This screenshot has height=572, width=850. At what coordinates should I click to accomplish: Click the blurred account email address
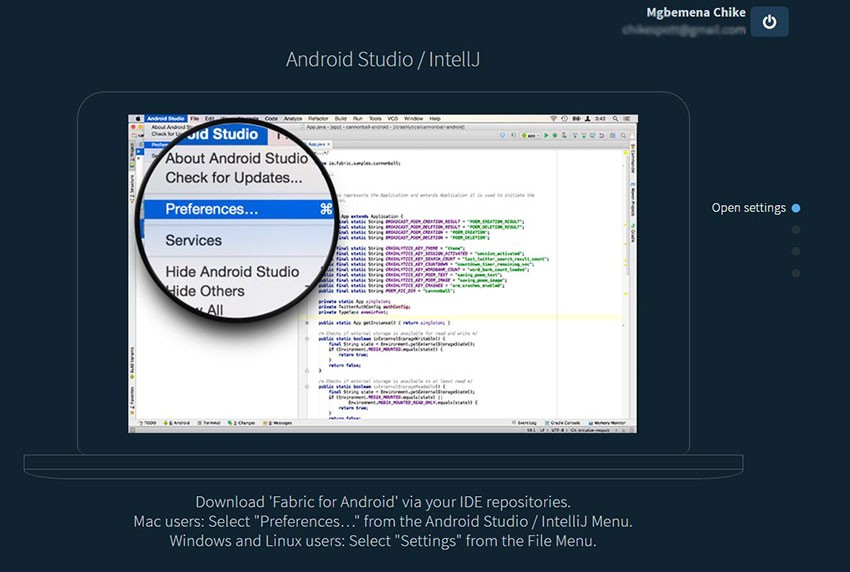click(684, 29)
